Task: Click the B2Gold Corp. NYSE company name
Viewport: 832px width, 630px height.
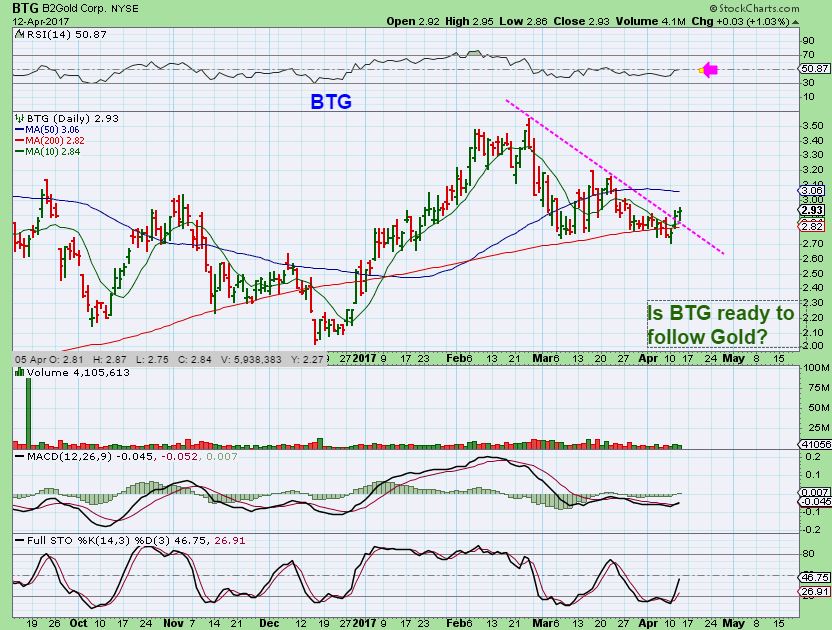Action: point(89,8)
